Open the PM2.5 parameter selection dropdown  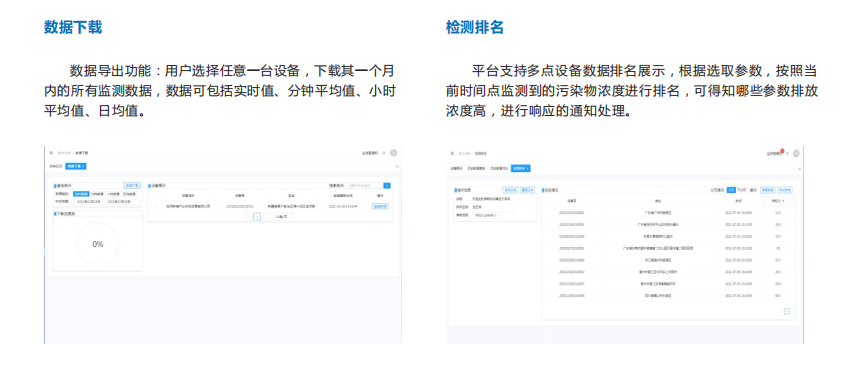point(493,215)
